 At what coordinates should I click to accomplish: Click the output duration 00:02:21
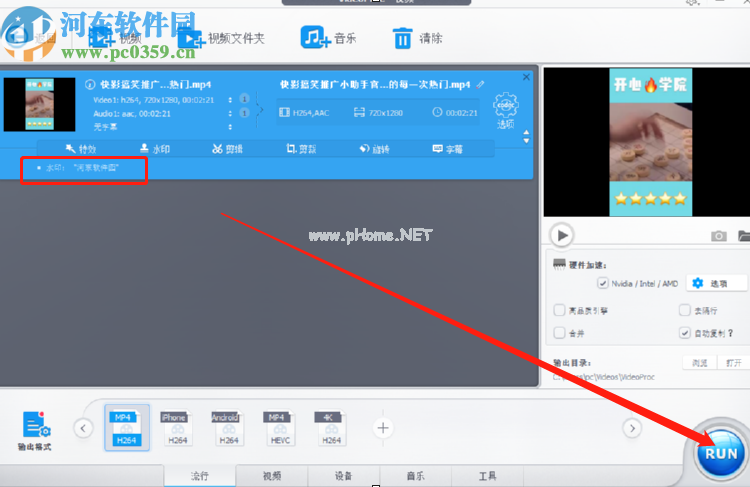(x=455, y=113)
